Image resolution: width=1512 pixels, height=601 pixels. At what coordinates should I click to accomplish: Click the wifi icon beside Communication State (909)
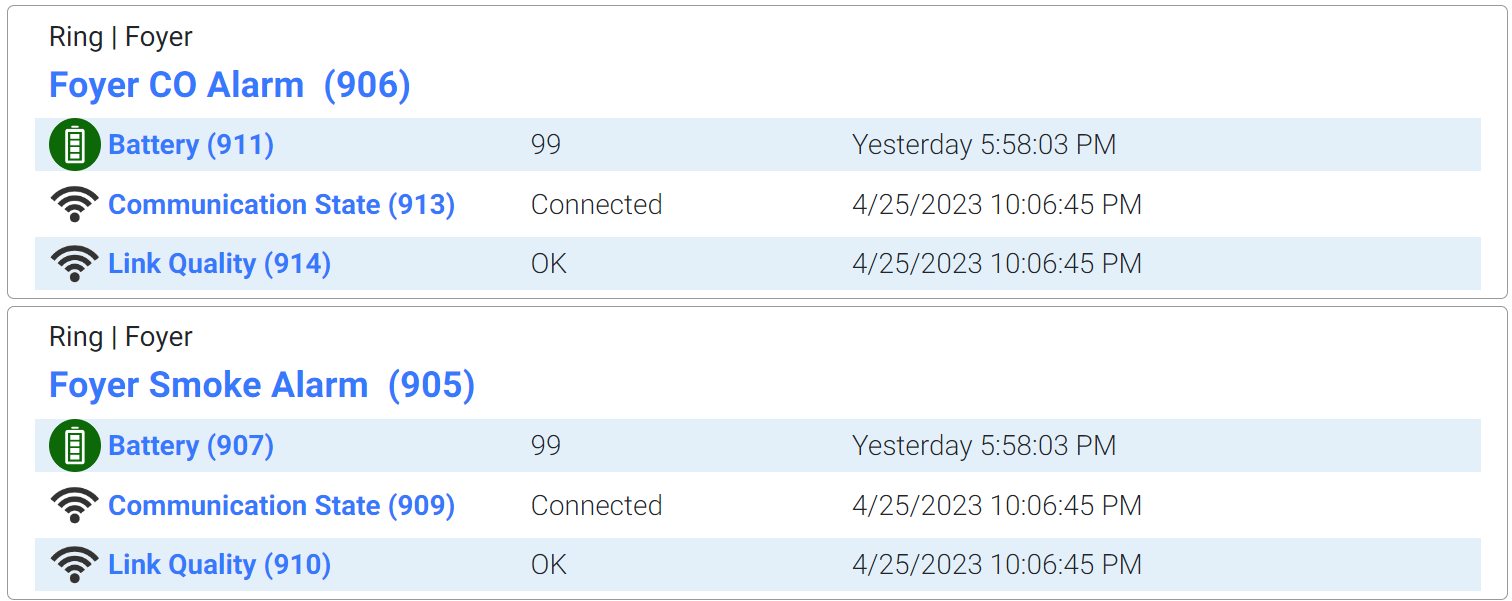coord(75,505)
